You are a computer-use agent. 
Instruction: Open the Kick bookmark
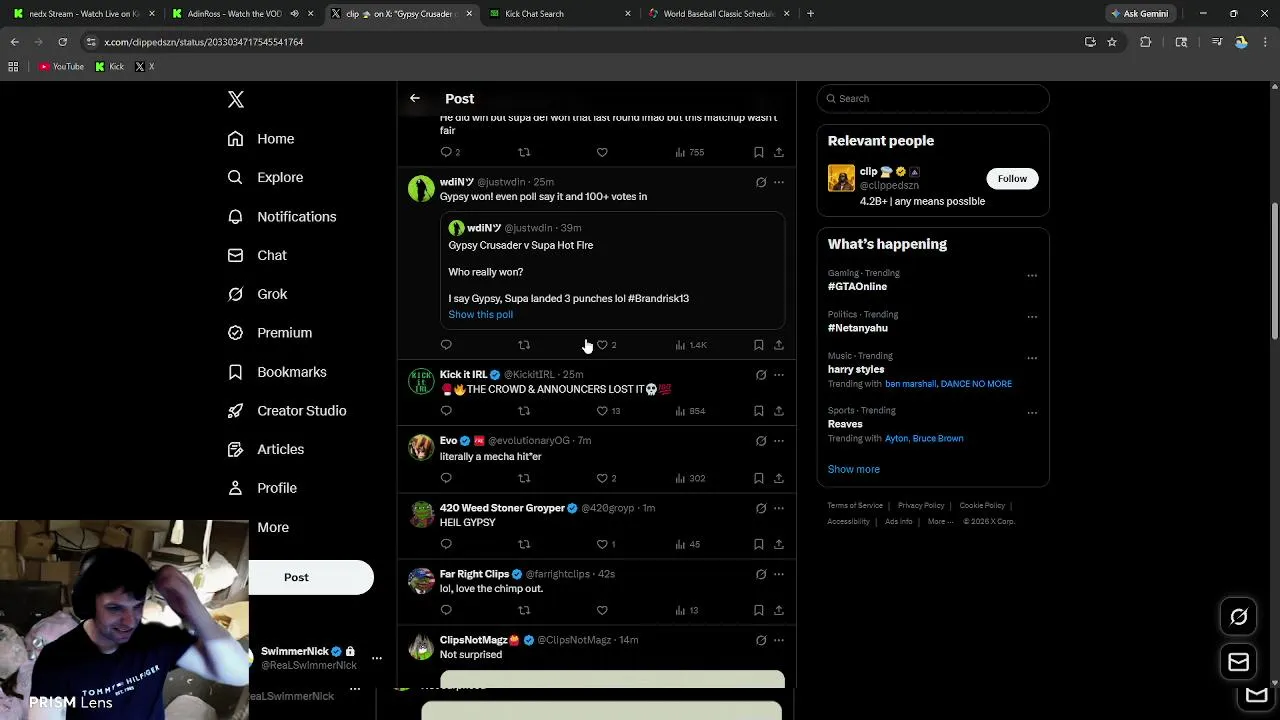(110, 66)
